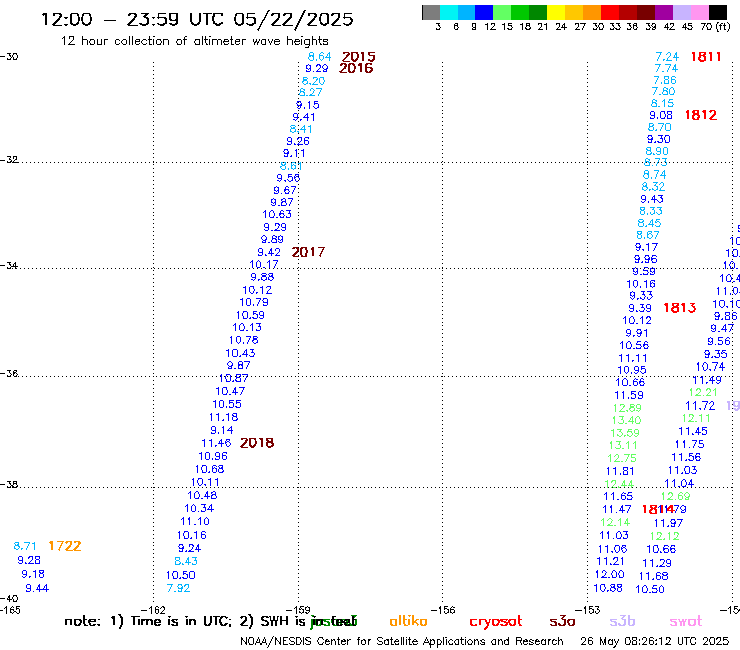This screenshot has width=740, height=650.
Task: Select the 's3a' satellite legend label
Action: [x=562, y=622]
